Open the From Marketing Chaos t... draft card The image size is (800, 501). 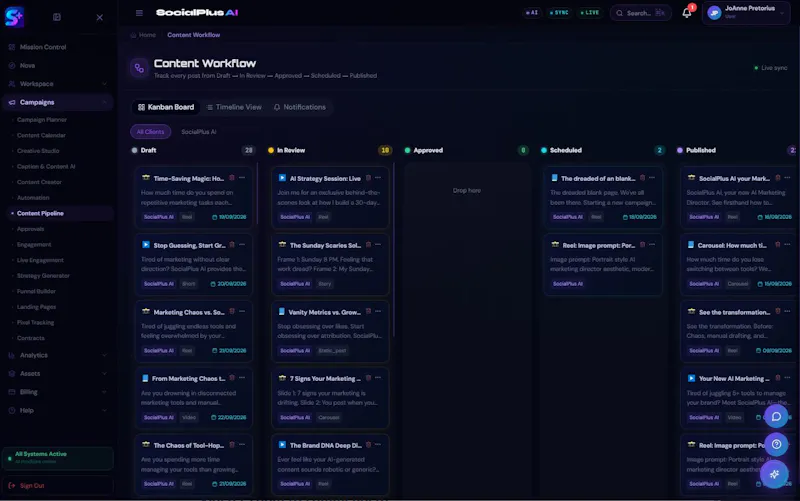click(193, 398)
